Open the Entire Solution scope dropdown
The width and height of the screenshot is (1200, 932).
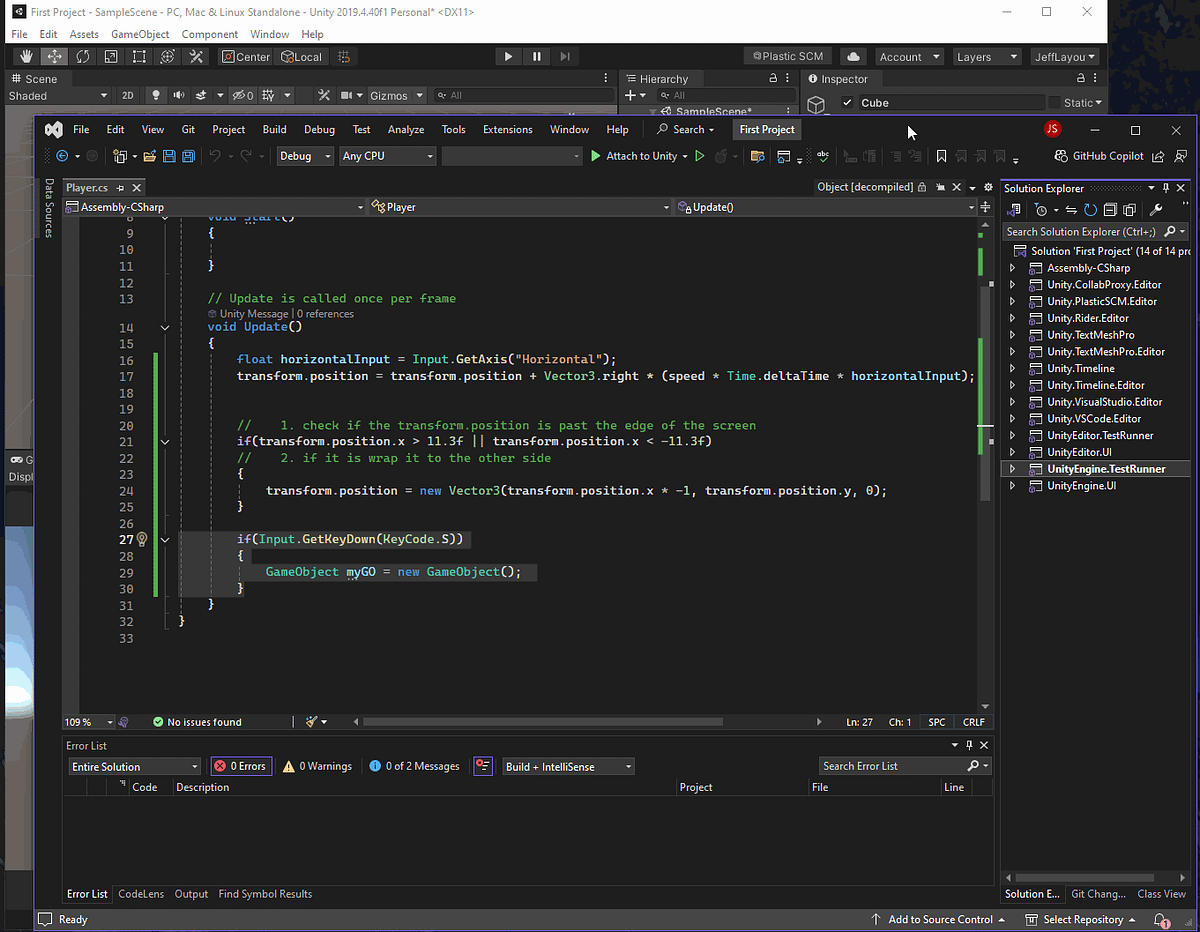[x=135, y=766]
